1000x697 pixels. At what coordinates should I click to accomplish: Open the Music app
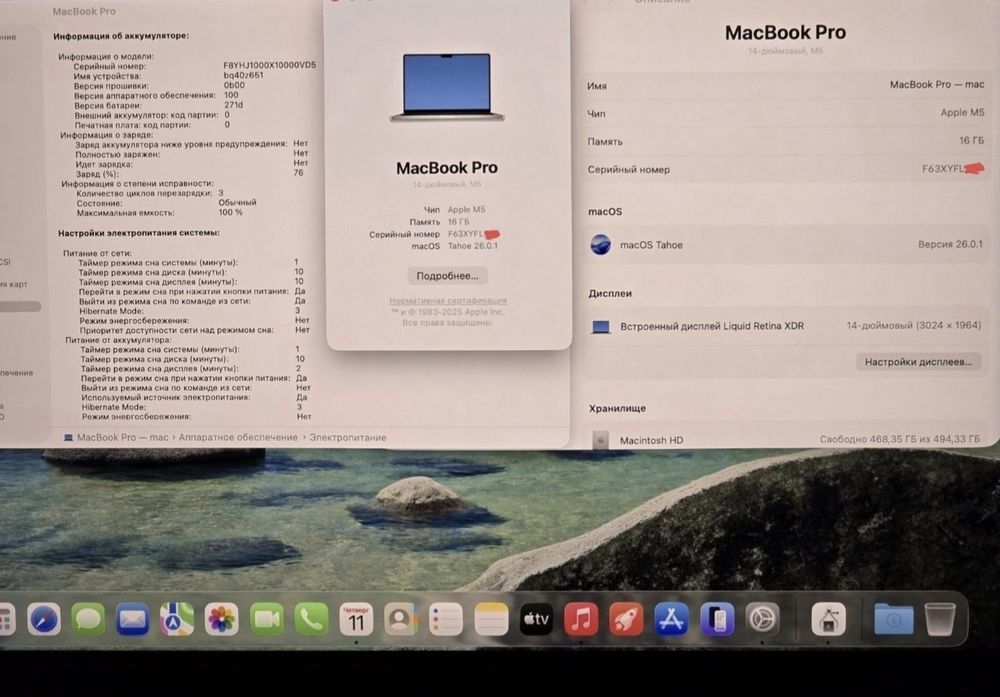coord(581,619)
